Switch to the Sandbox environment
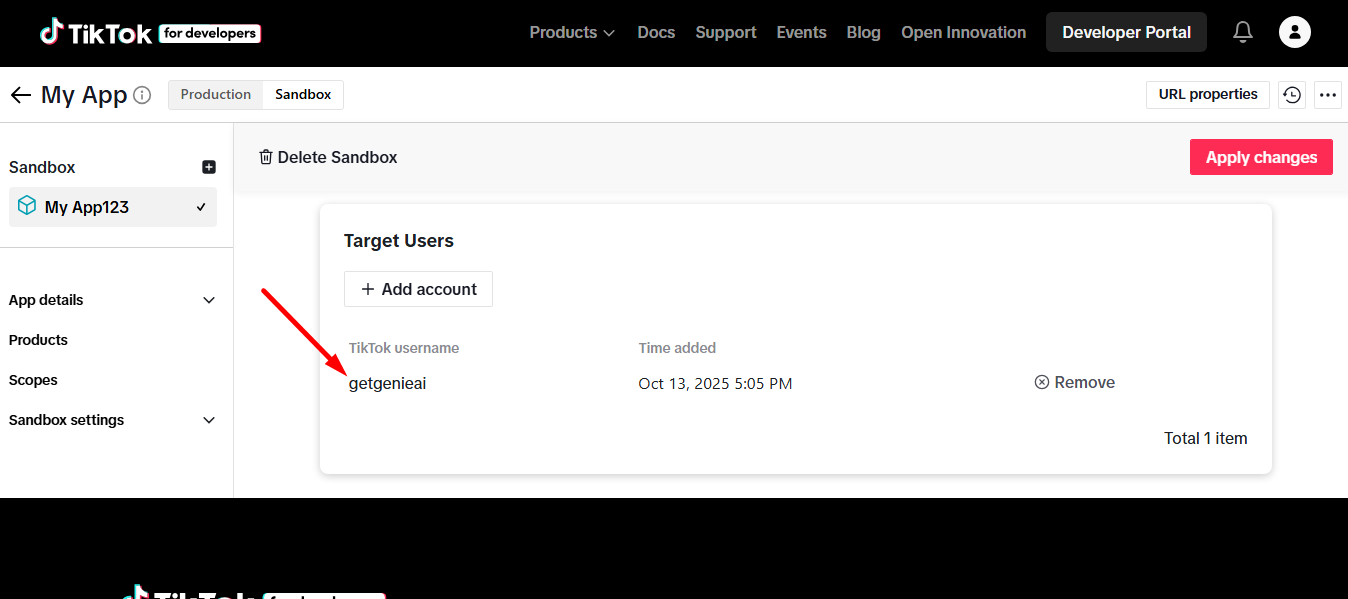Image resolution: width=1348 pixels, height=599 pixels. click(x=303, y=95)
